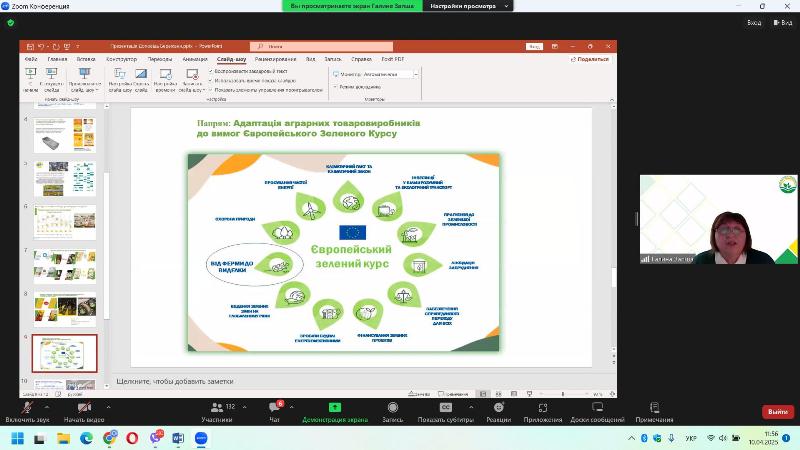The height and width of the screenshot is (450, 800).
Task: Expand audio options arrow next to microphone
Action: [x=46, y=407]
